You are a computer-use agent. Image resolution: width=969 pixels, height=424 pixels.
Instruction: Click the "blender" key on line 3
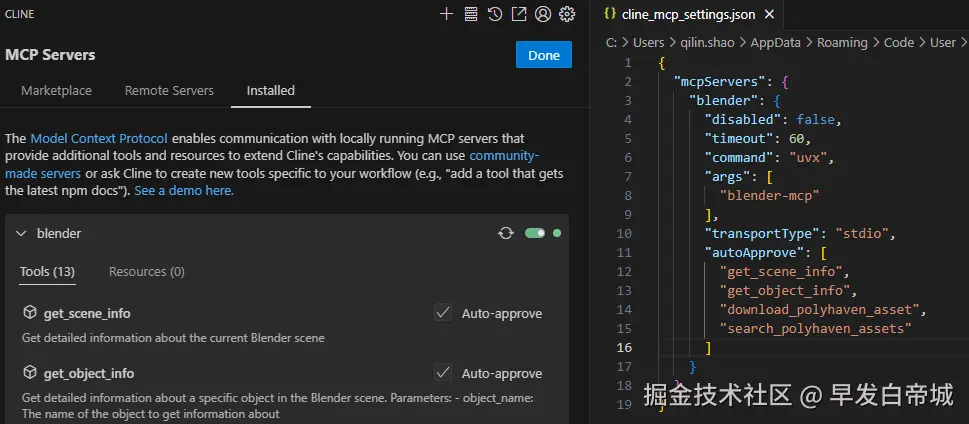[724, 101]
